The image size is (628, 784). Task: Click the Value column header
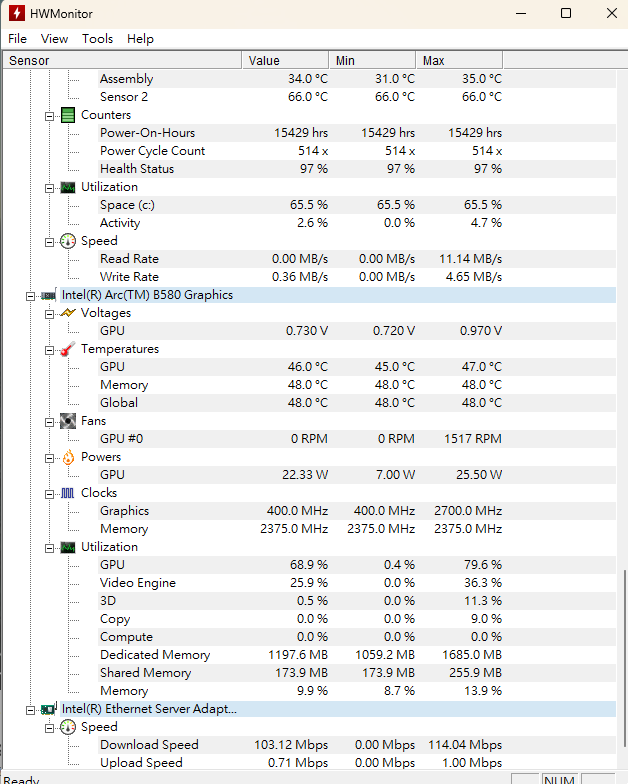coord(286,60)
